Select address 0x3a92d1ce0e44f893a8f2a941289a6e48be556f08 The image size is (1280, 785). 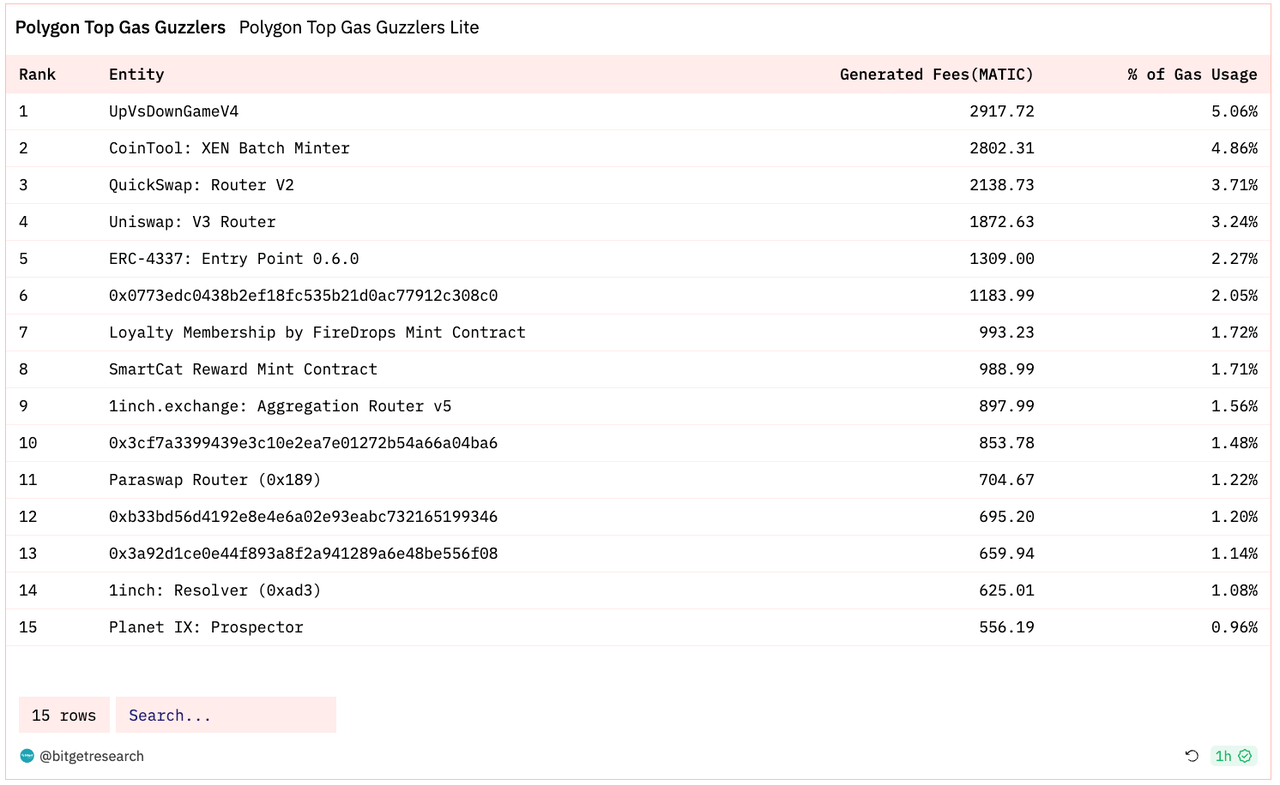(303, 554)
